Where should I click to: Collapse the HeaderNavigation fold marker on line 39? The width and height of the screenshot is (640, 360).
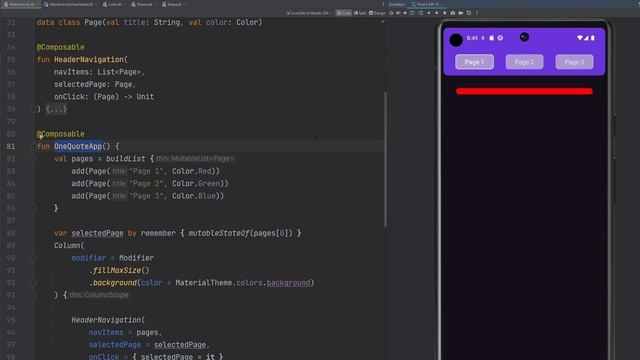[x=34, y=109]
